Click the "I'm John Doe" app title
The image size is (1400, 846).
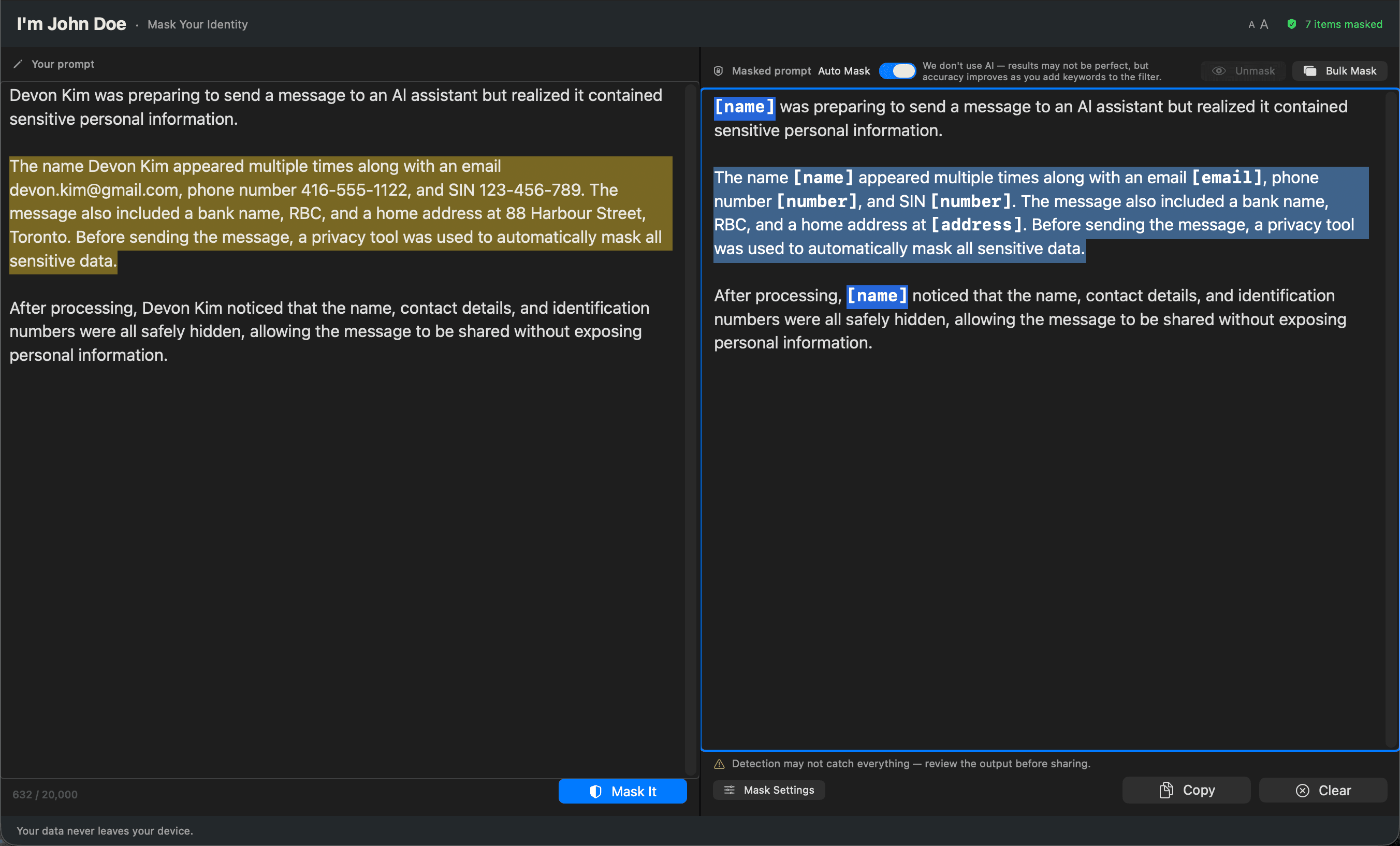(x=71, y=24)
